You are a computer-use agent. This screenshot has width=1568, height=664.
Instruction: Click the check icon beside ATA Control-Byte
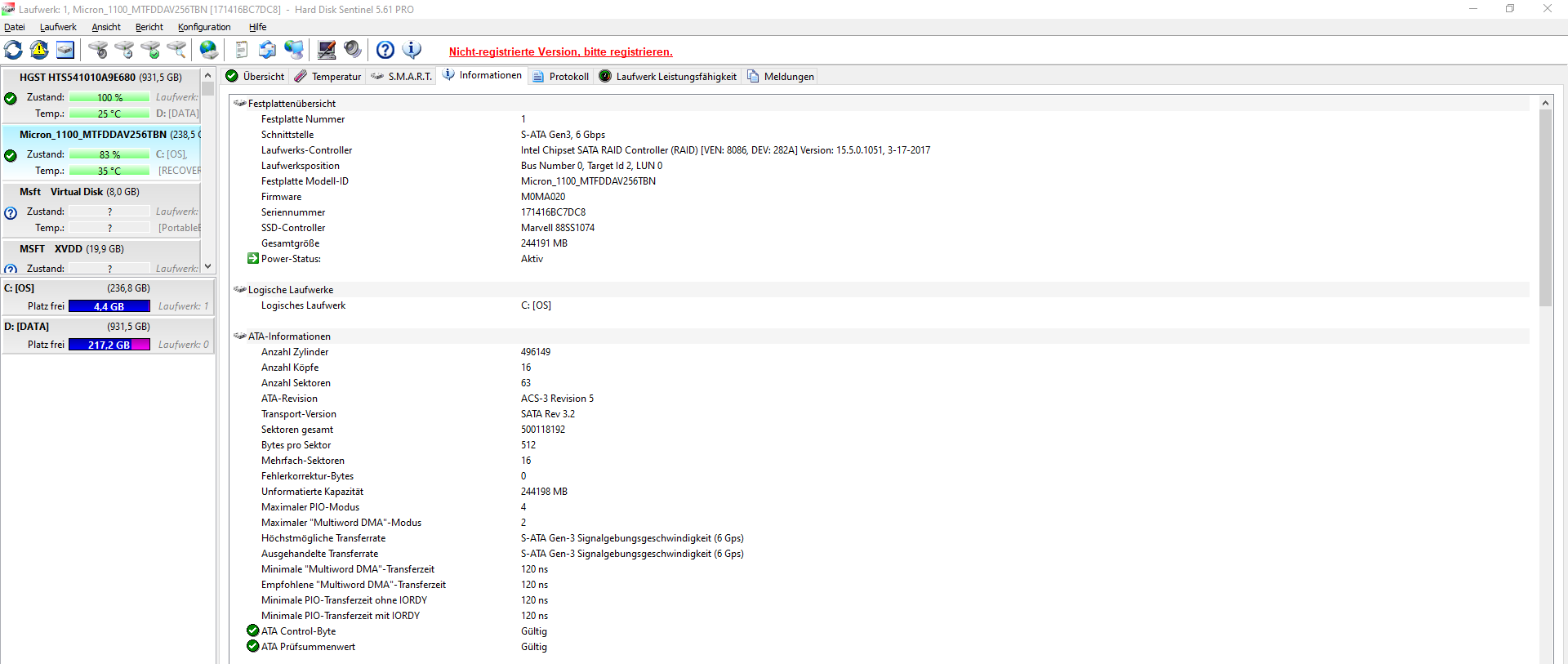click(253, 631)
